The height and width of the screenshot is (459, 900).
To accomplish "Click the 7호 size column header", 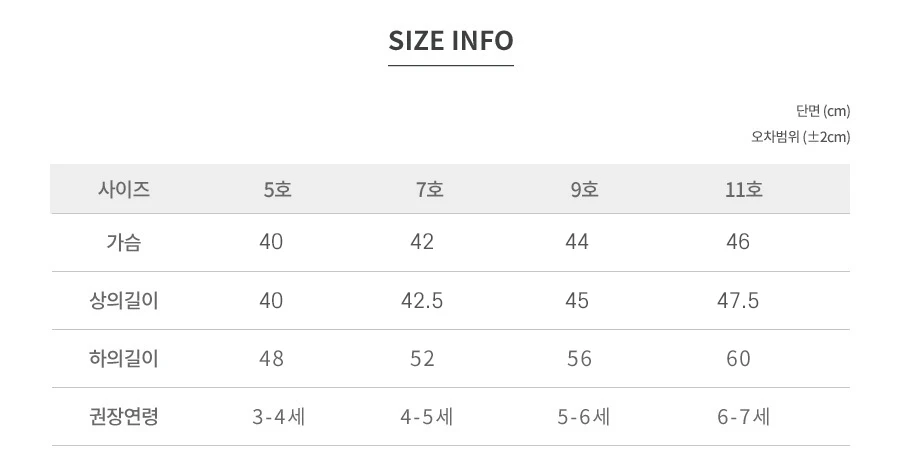I will click(x=430, y=189).
